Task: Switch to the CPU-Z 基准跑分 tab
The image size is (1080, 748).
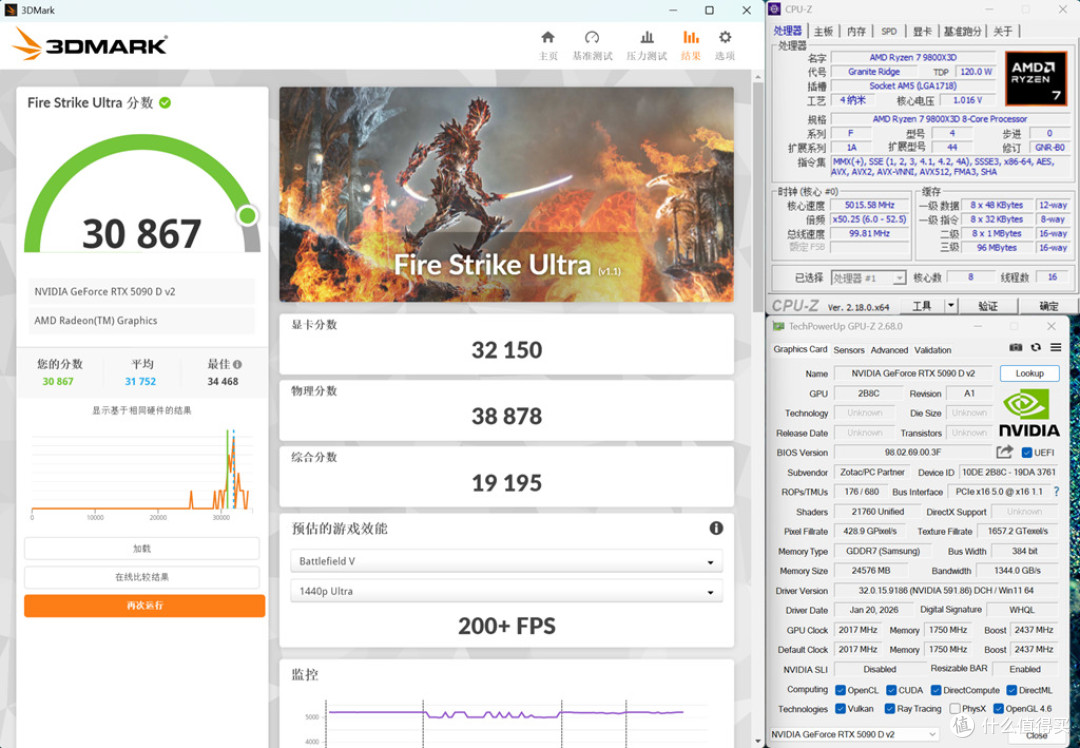Action: 962,31
